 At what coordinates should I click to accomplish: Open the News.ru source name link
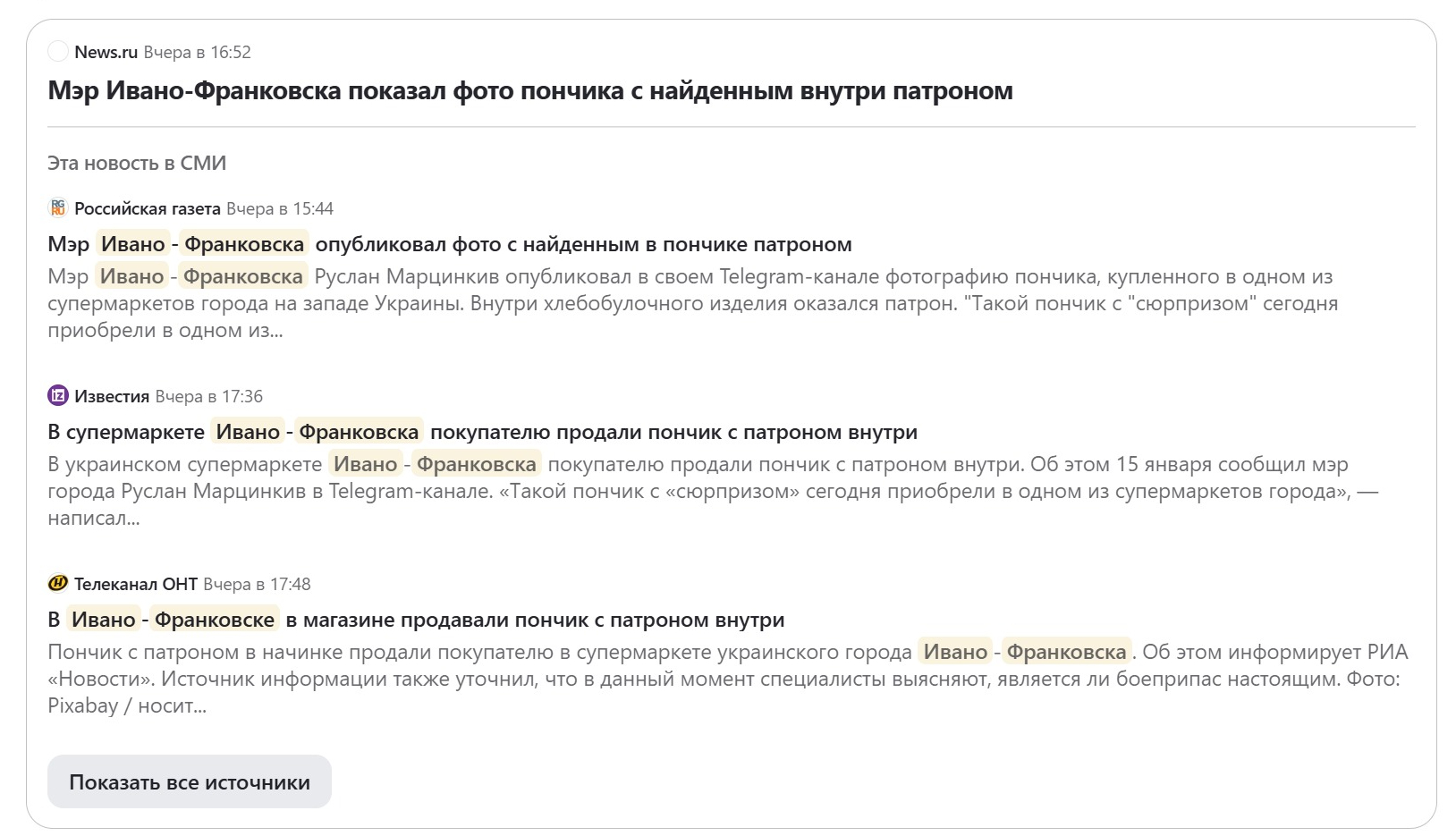106,52
